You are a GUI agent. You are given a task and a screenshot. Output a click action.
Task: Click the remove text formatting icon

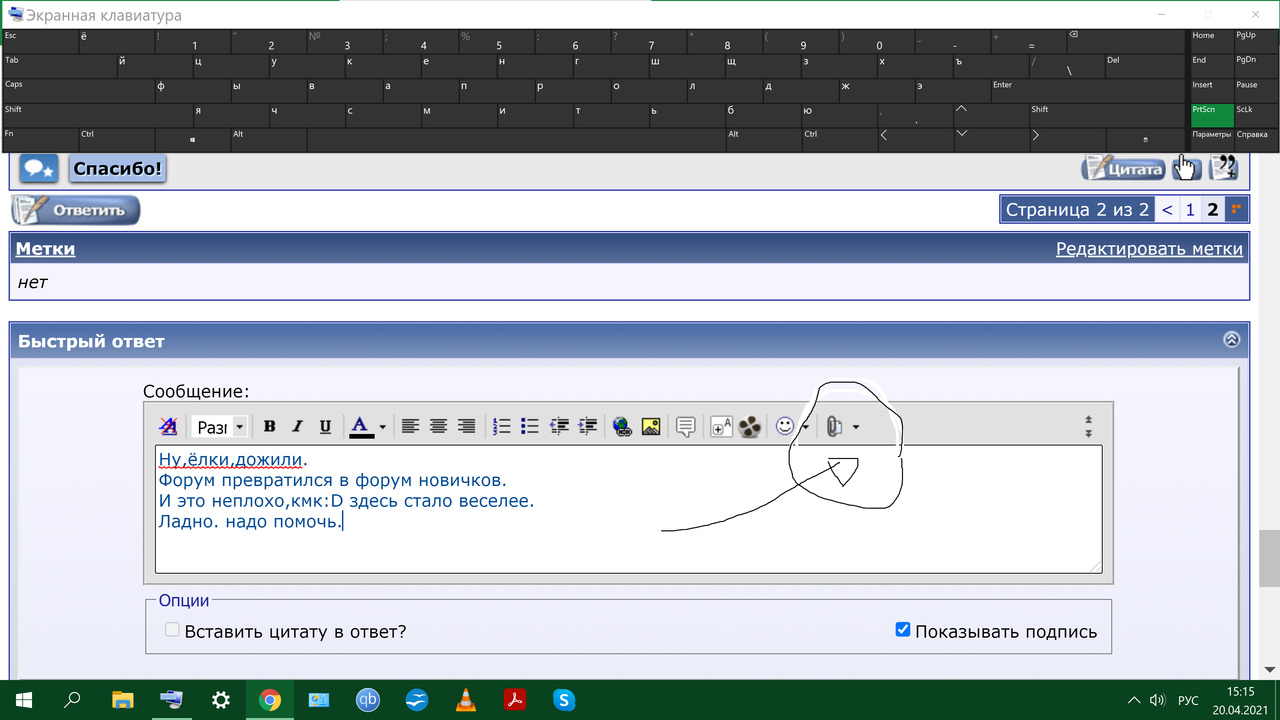168,427
